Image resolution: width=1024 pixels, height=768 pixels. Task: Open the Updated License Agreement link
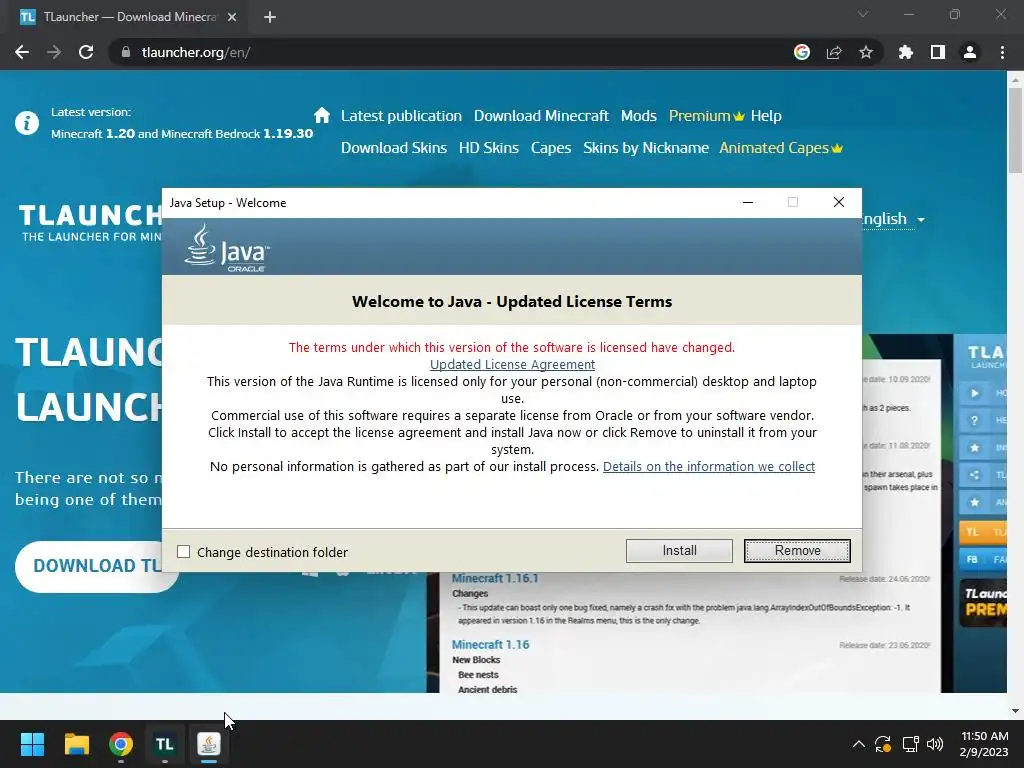(512, 364)
